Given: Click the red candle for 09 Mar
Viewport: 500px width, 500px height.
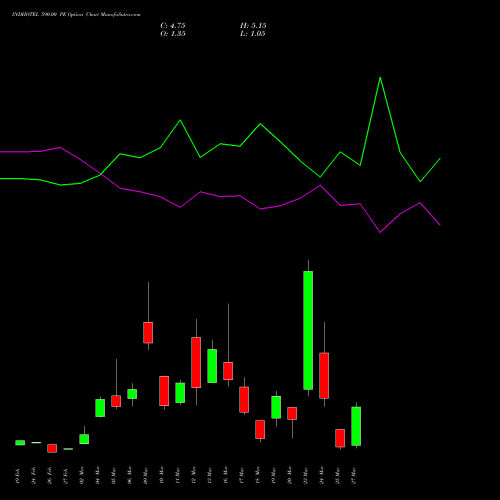Looking at the screenshot, I should coord(148,332).
